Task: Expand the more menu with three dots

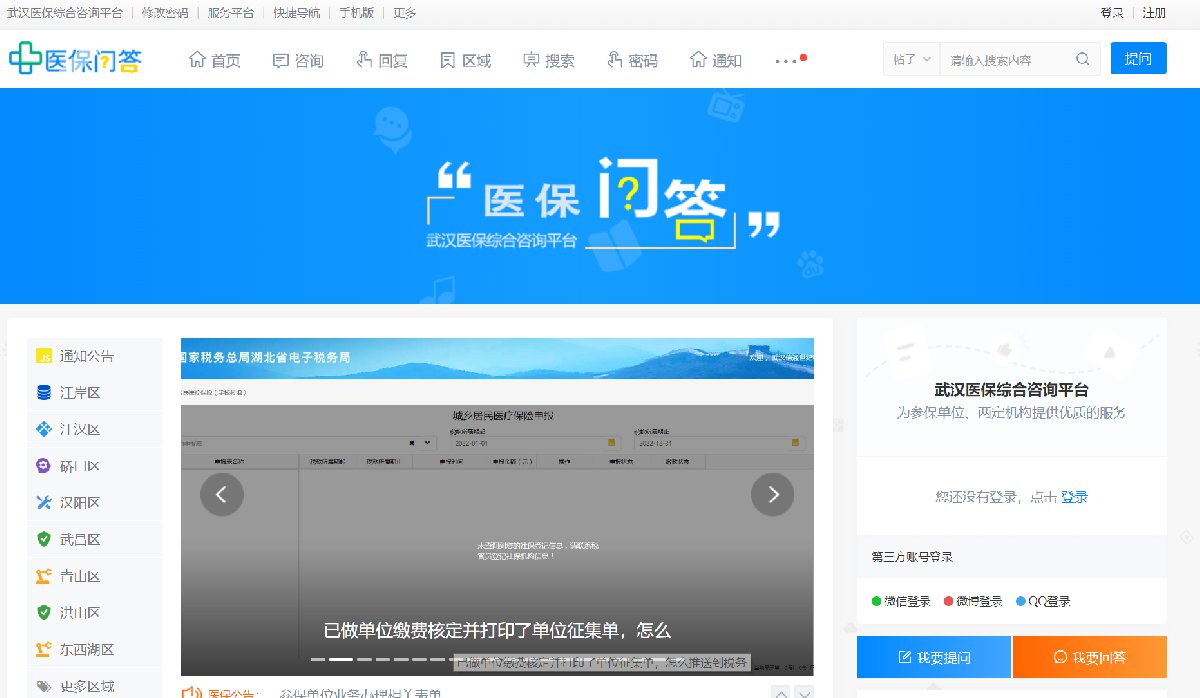Action: [x=787, y=60]
